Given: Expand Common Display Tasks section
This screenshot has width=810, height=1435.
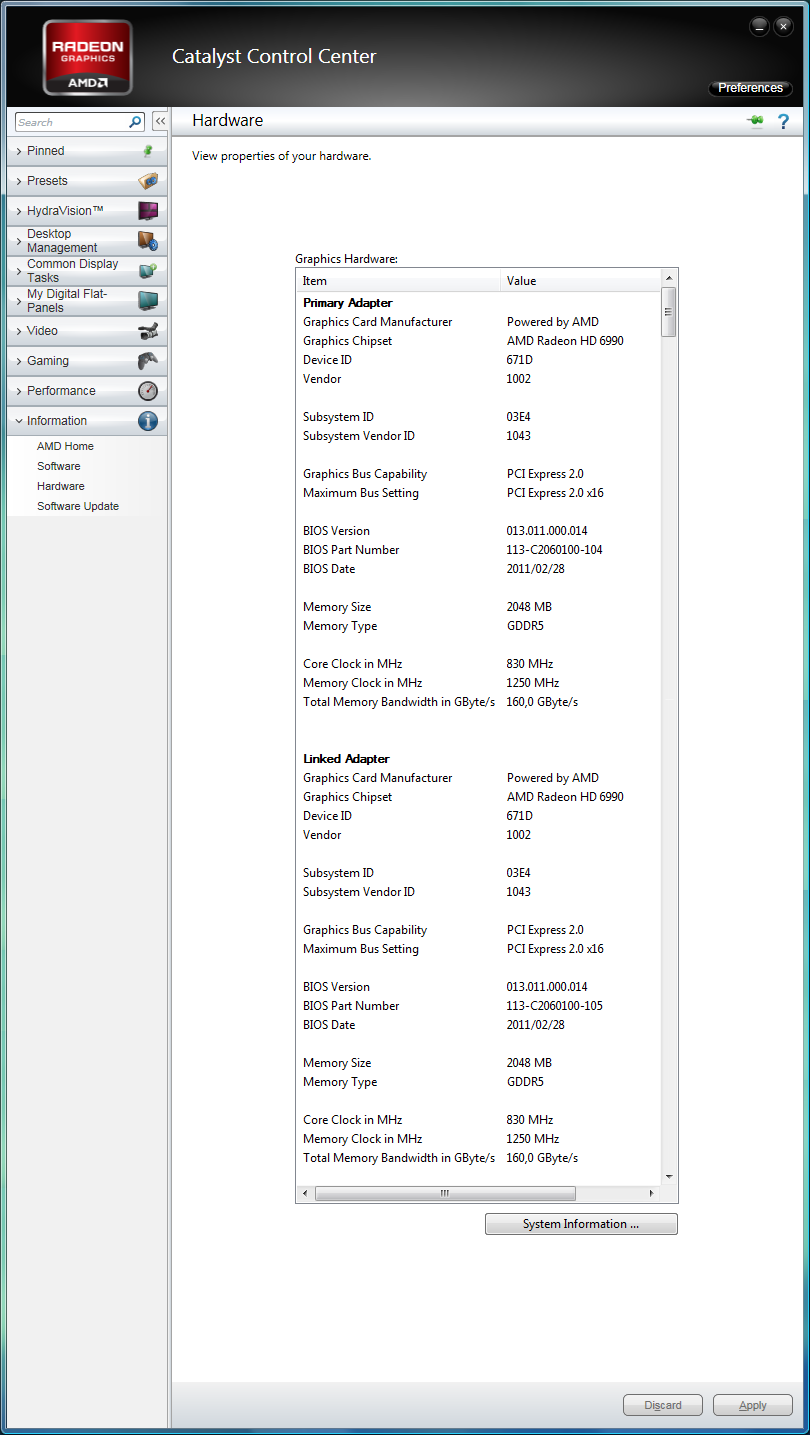Looking at the screenshot, I should (87, 271).
